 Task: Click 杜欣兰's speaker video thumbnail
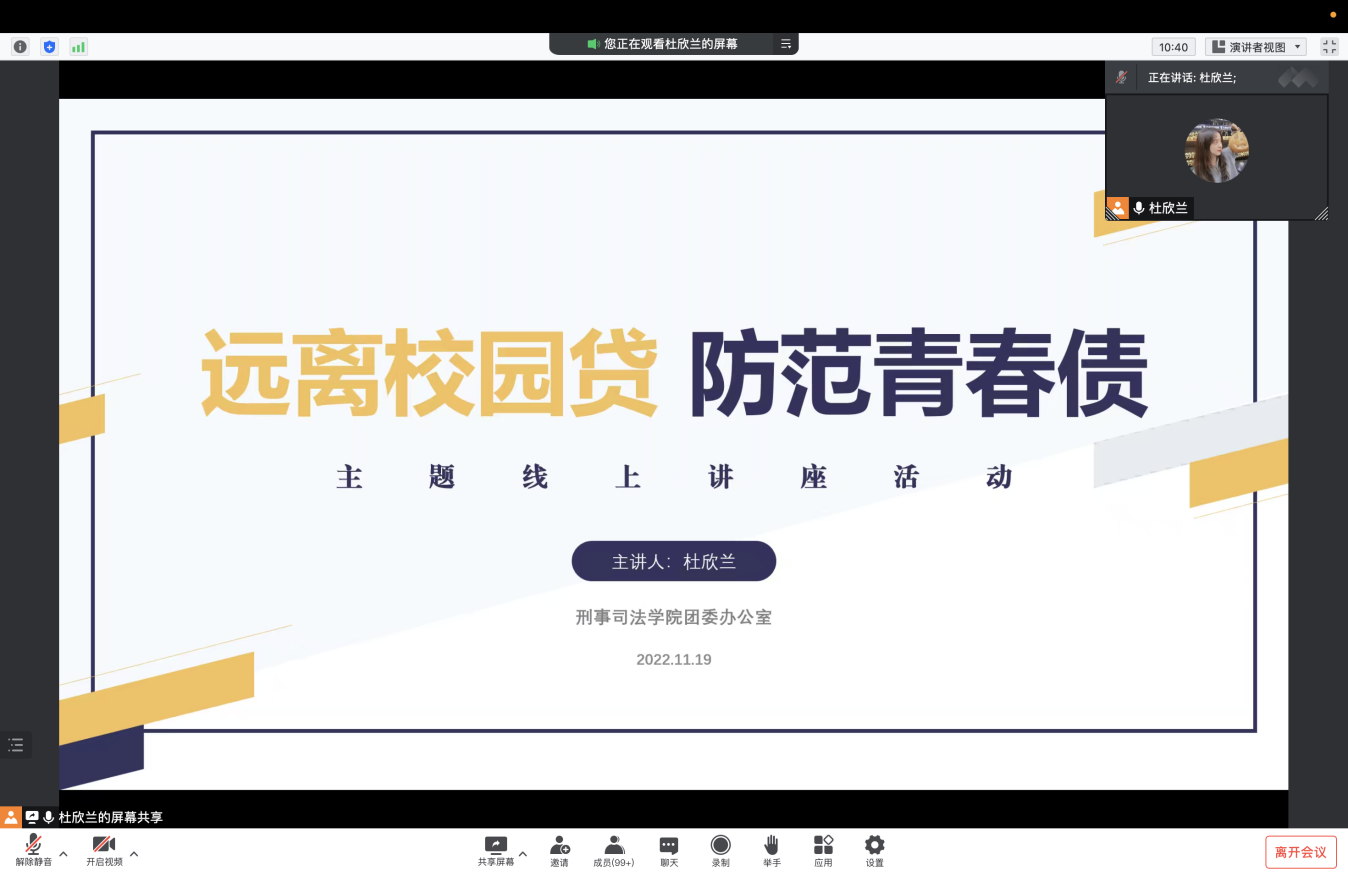[1216, 151]
